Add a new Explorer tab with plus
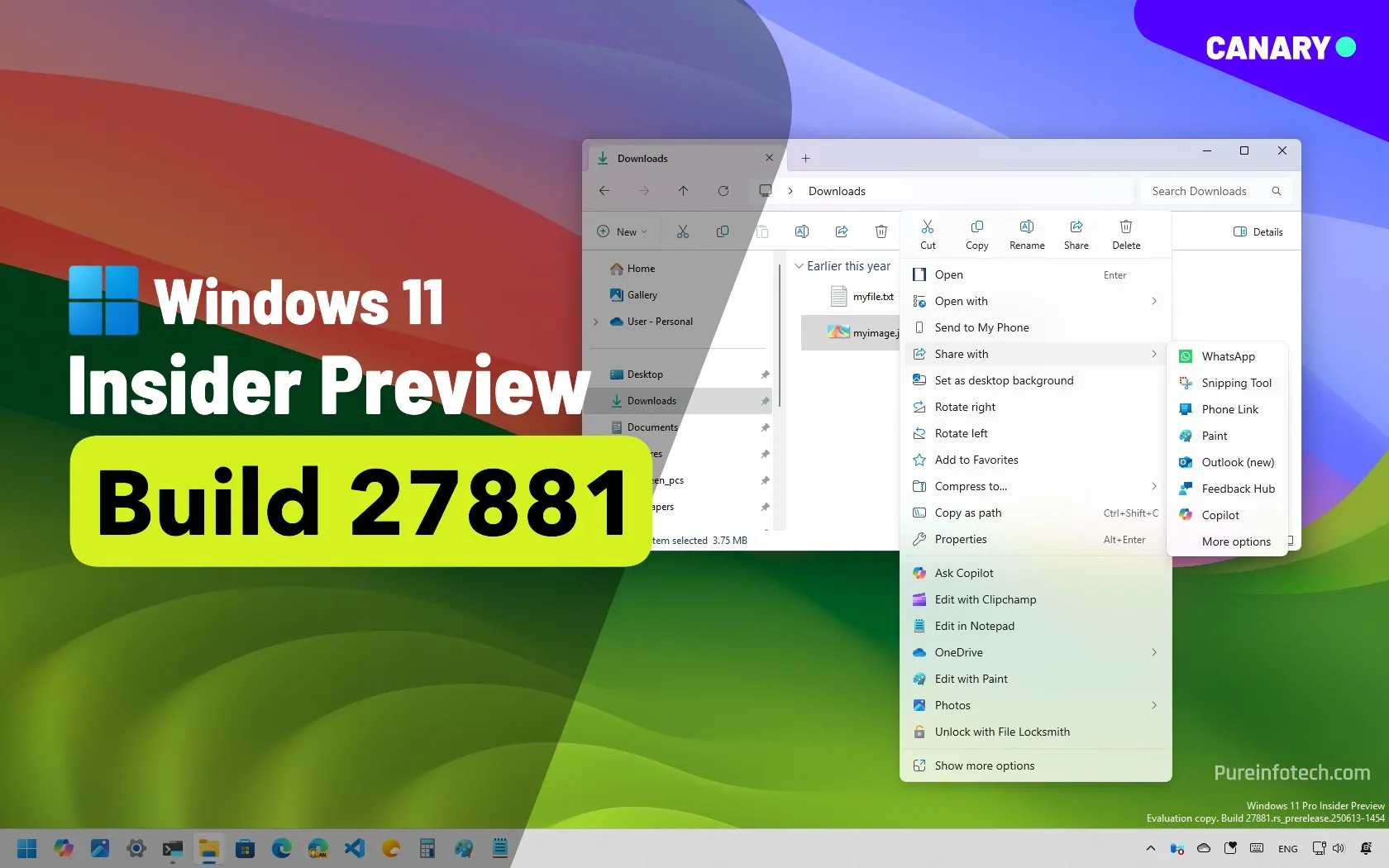The image size is (1389, 868). [x=805, y=158]
